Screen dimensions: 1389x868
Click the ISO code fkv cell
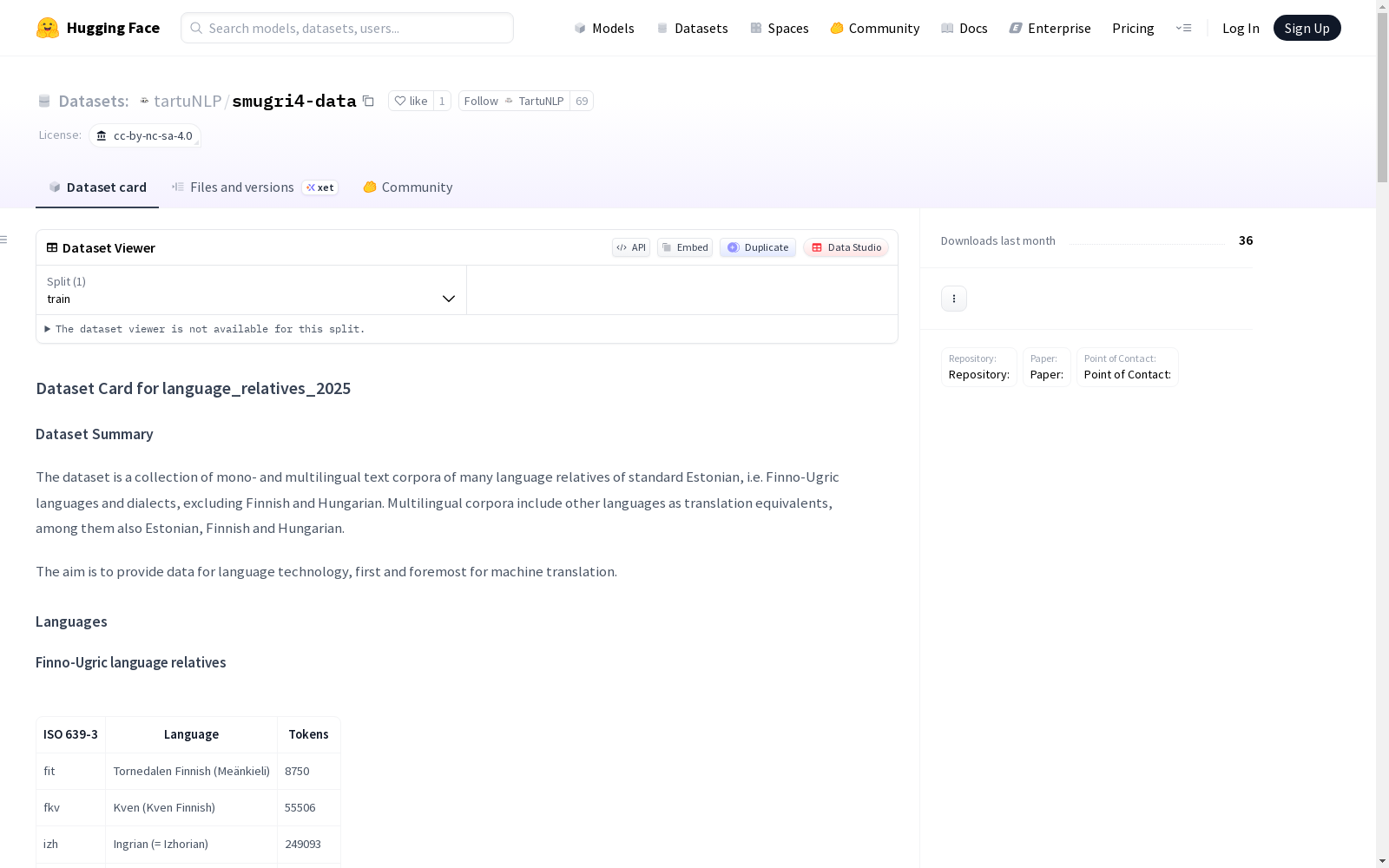(x=70, y=807)
